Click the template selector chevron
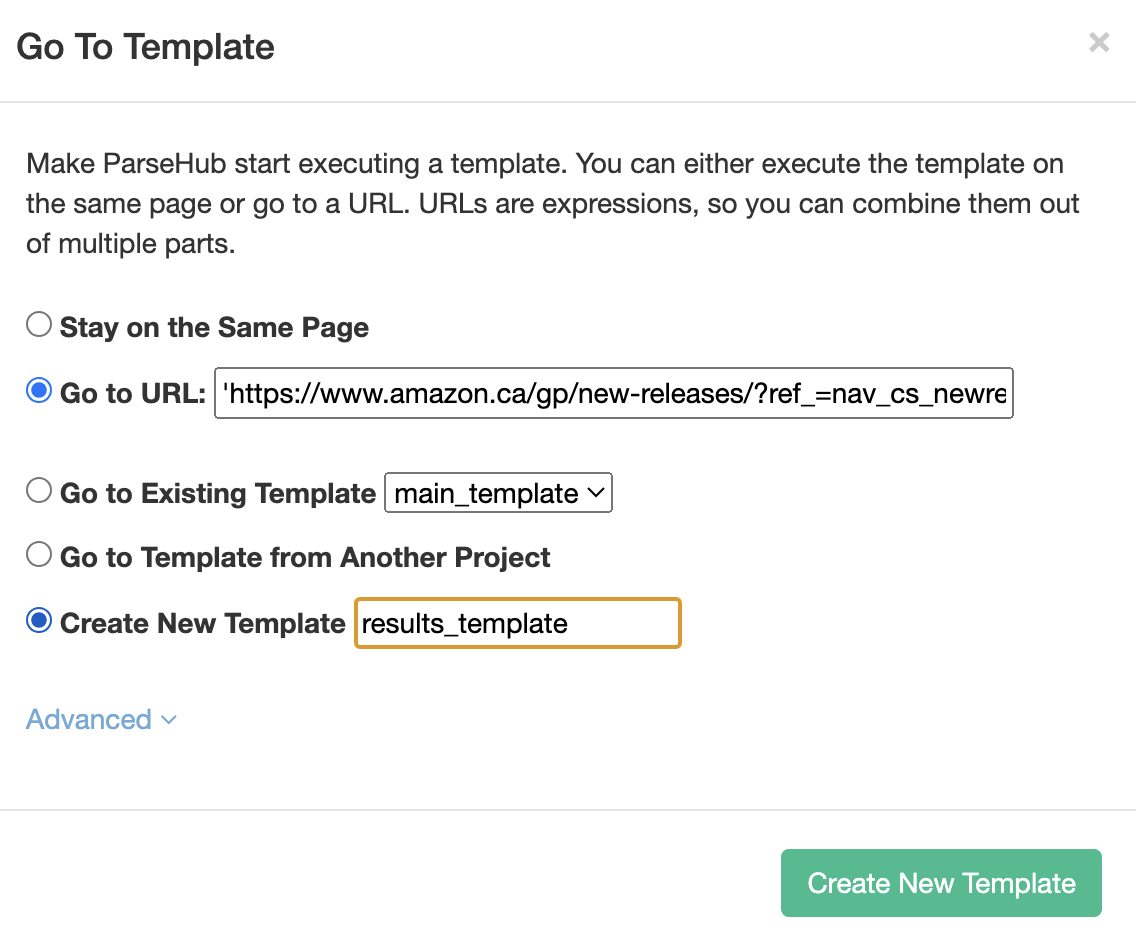Screen dimensions: 1136x940 [597, 492]
